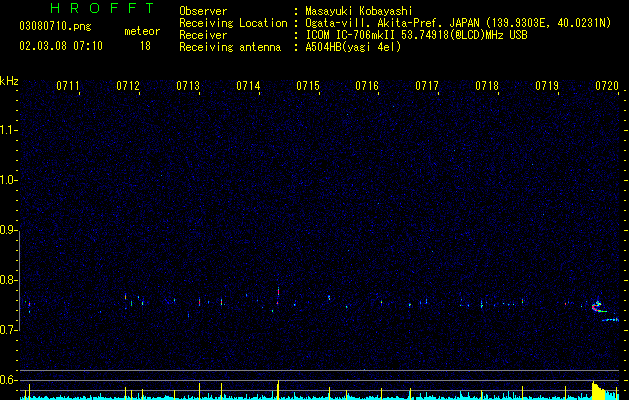This screenshot has width=629, height=400.
Task: Click the 0.7 frequency axis label
Action: [9, 330]
